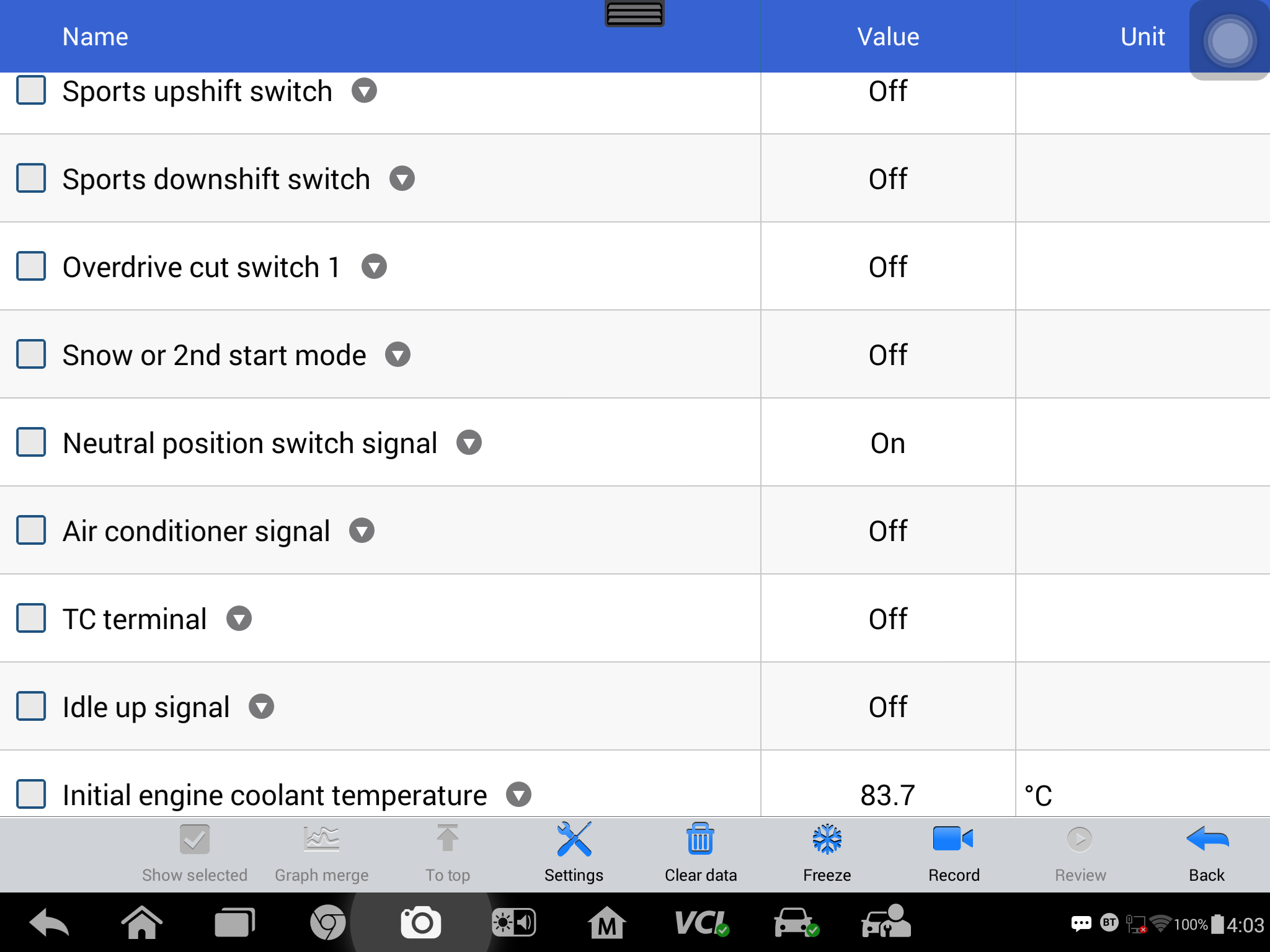Screen dimensions: 1270x952
Task: Click the Name column header
Action: (95, 37)
